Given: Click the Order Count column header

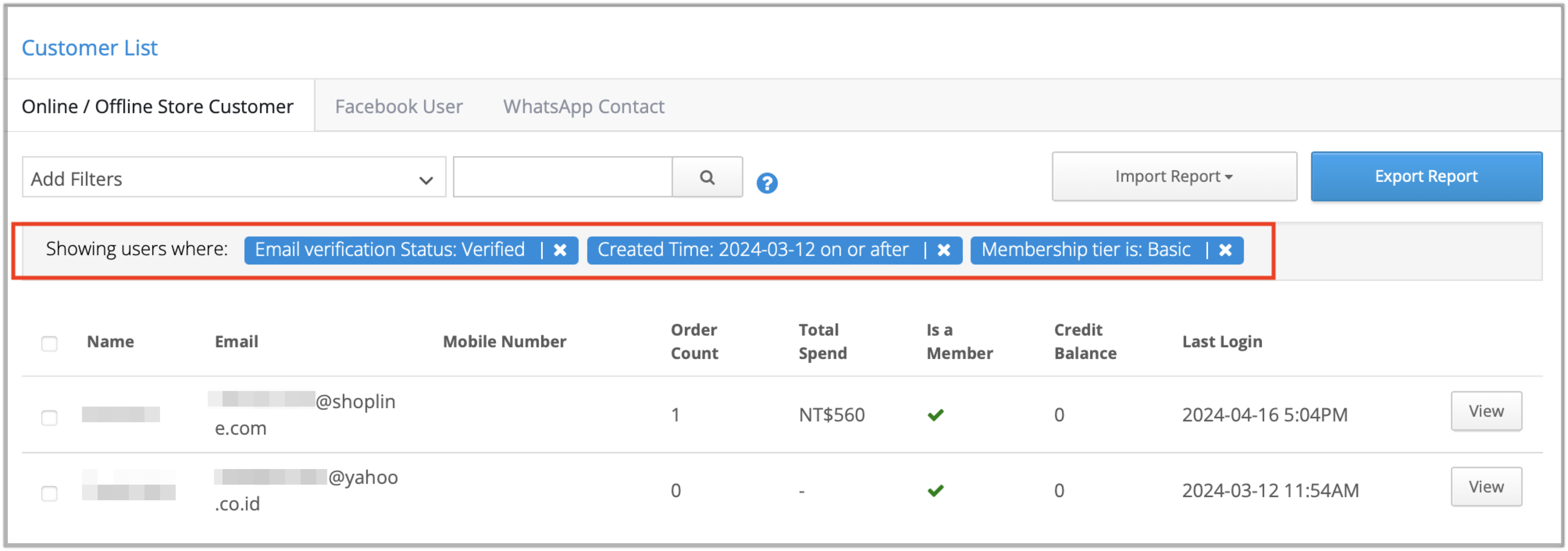Looking at the screenshot, I should pos(695,342).
